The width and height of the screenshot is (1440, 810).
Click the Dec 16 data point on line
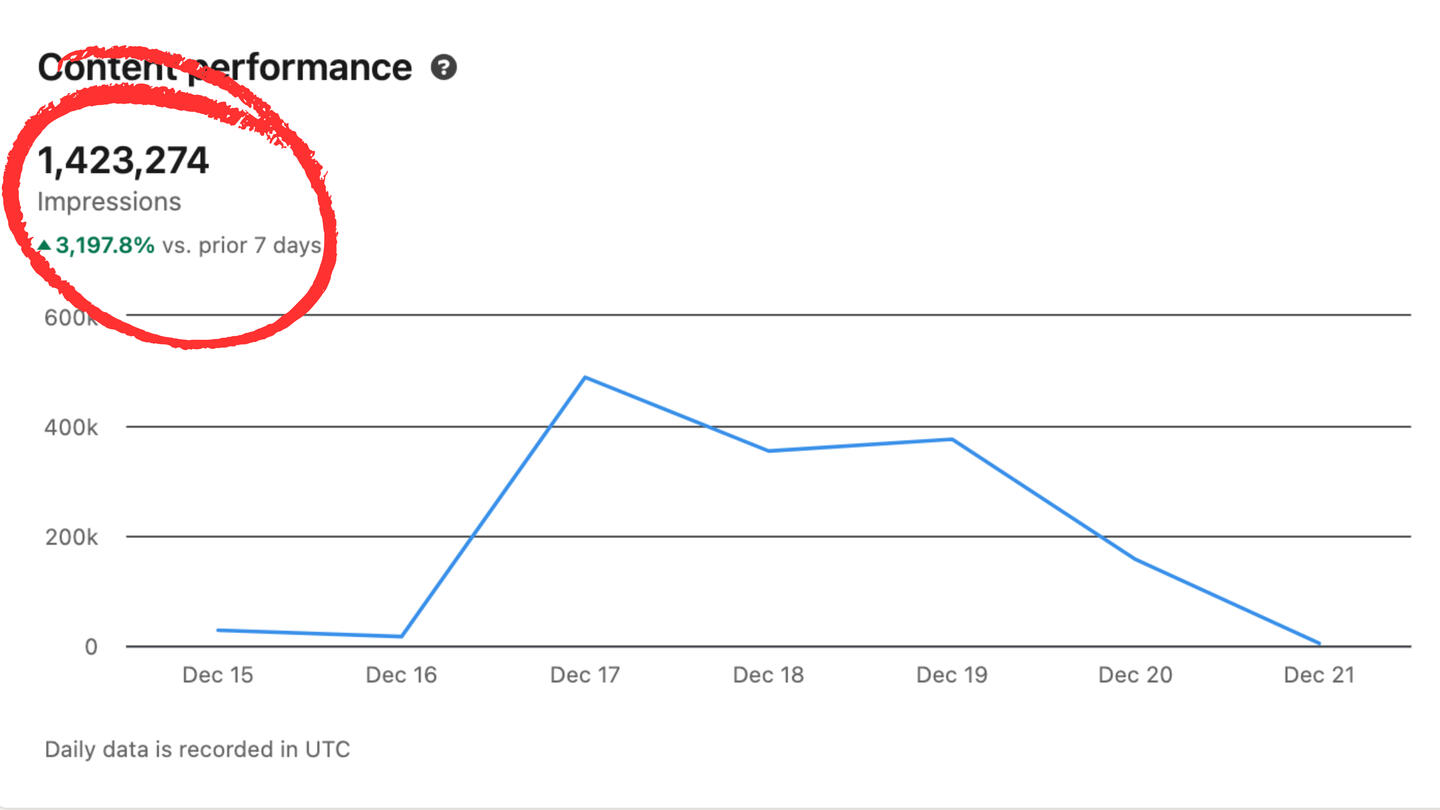click(401, 636)
